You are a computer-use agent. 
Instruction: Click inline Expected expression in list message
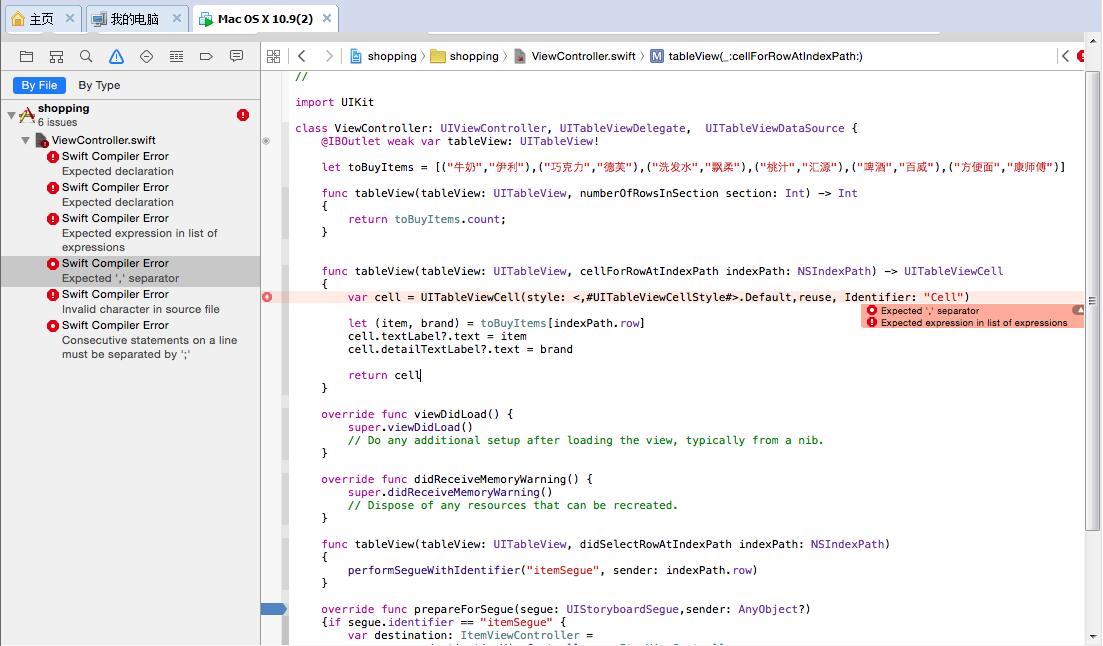974,323
